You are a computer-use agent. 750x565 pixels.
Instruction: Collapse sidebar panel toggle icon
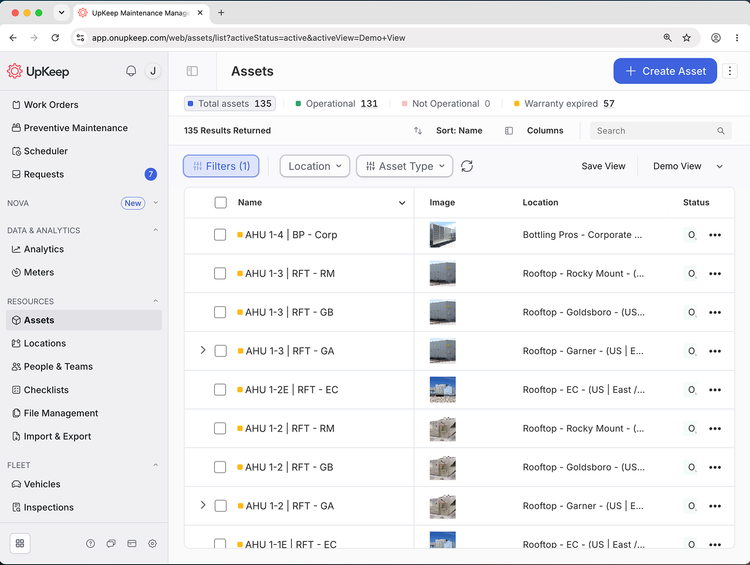192,71
